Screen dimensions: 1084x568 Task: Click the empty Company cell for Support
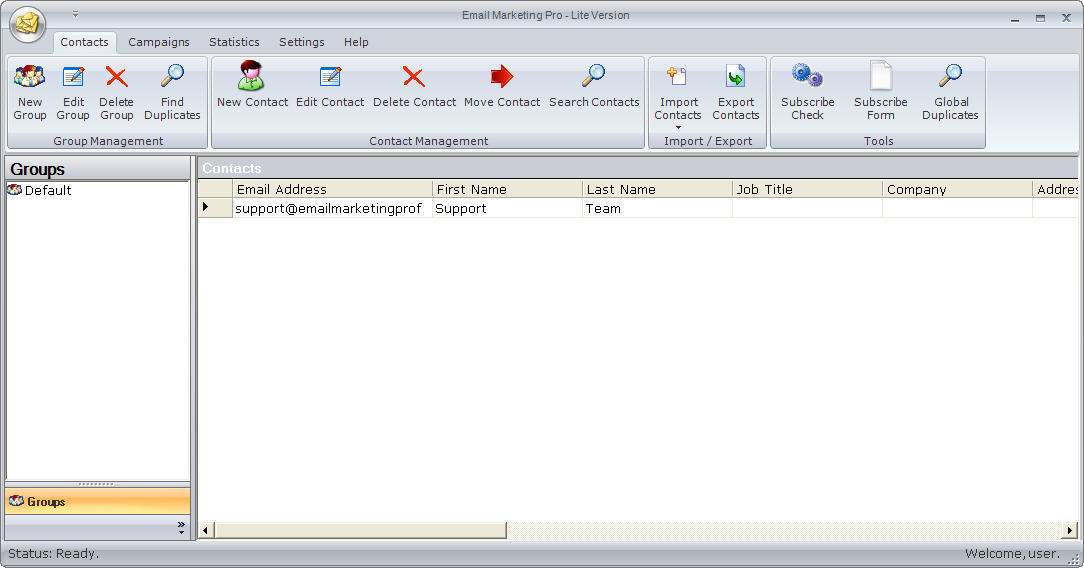click(957, 208)
